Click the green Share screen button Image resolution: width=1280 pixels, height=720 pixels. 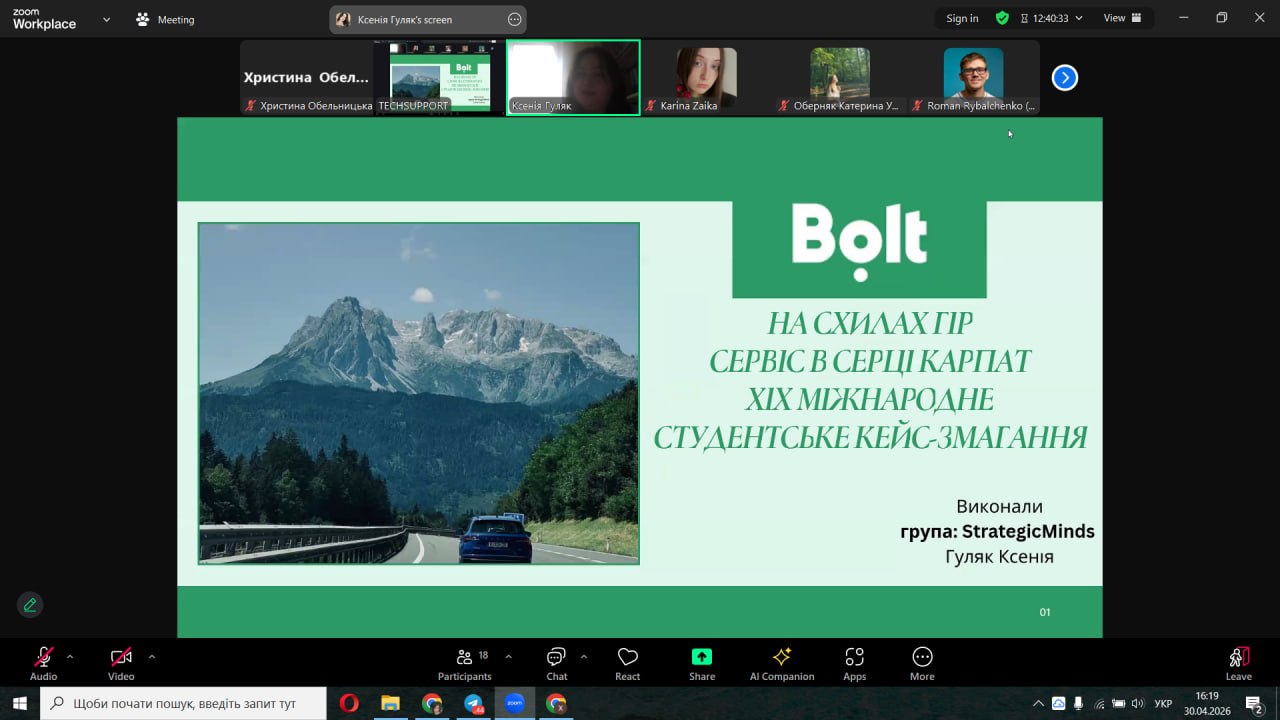(x=702, y=663)
